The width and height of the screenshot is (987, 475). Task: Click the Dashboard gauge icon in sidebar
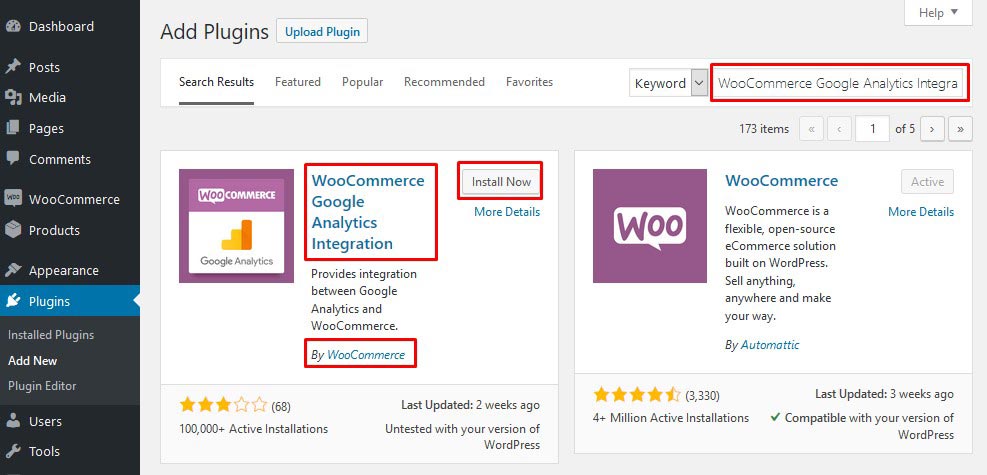point(13,26)
